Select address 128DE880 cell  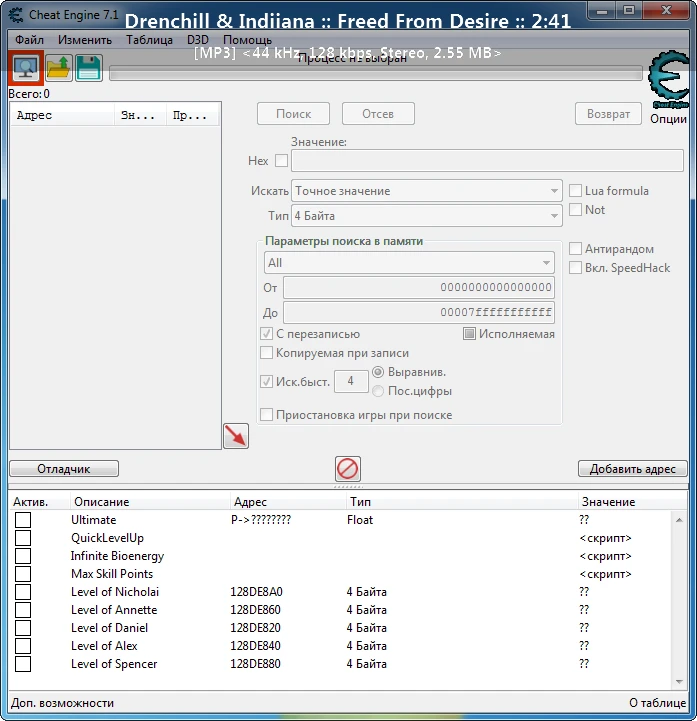(255, 664)
